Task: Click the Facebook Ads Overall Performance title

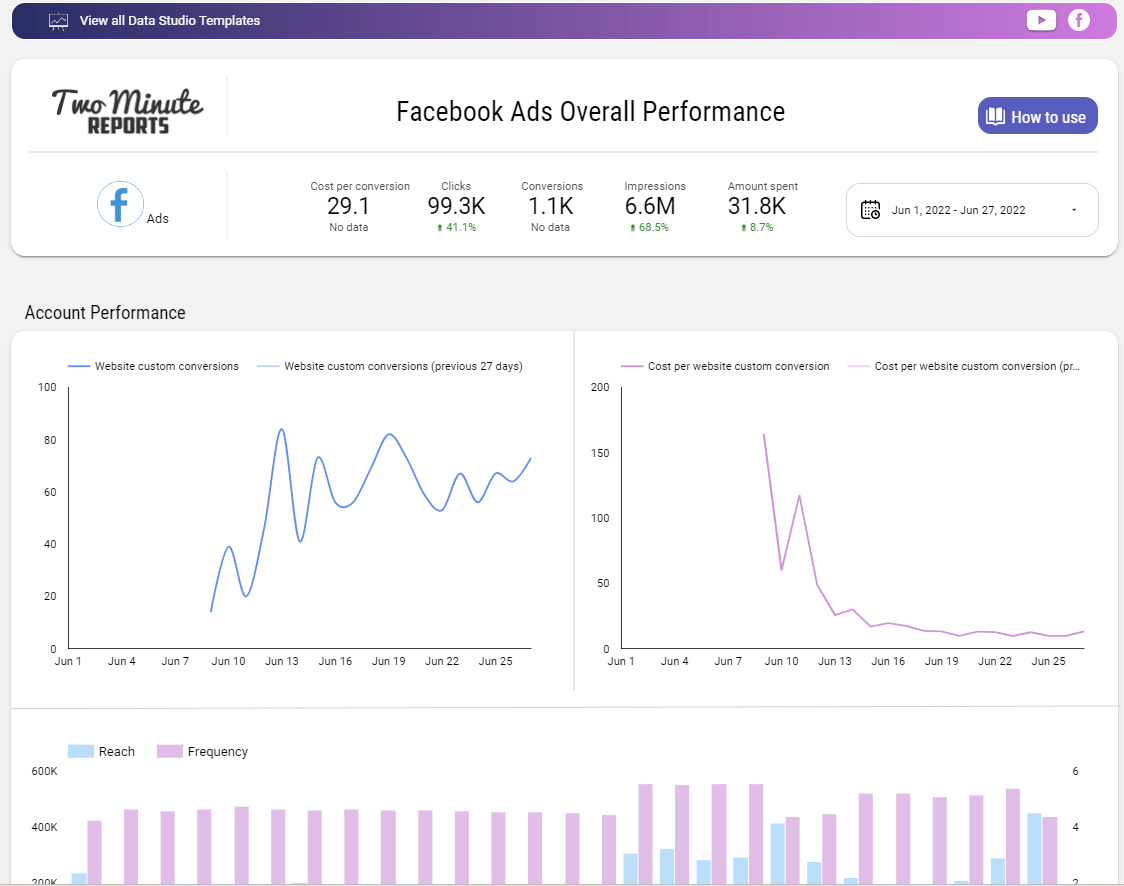Action: click(x=591, y=112)
